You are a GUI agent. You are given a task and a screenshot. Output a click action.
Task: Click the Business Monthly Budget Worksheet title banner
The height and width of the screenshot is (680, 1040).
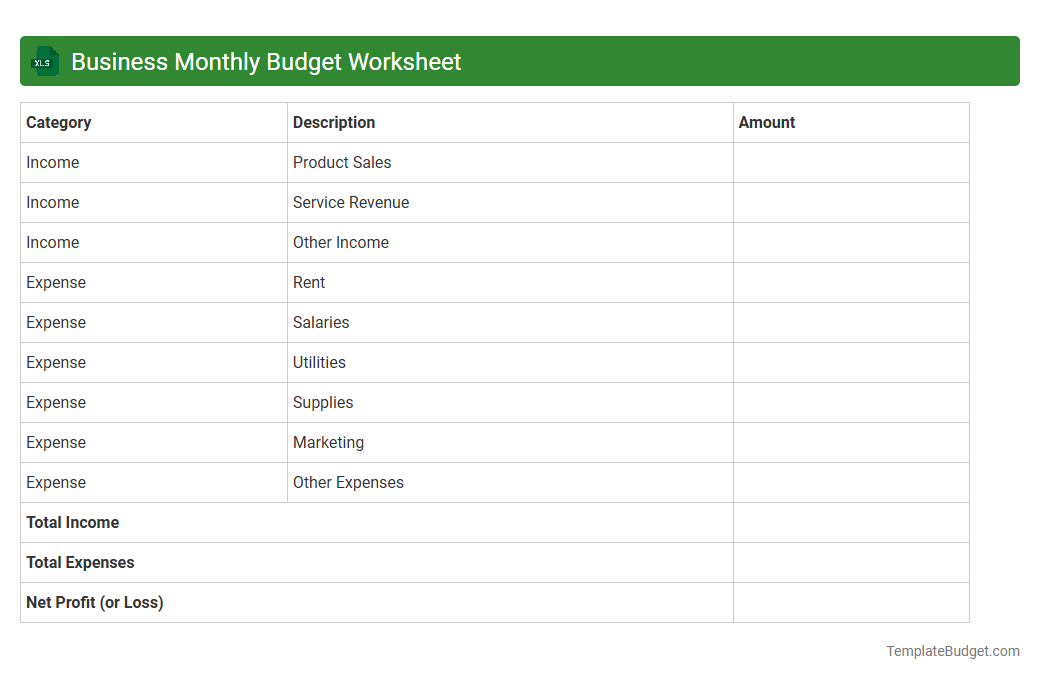tap(520, 61)
